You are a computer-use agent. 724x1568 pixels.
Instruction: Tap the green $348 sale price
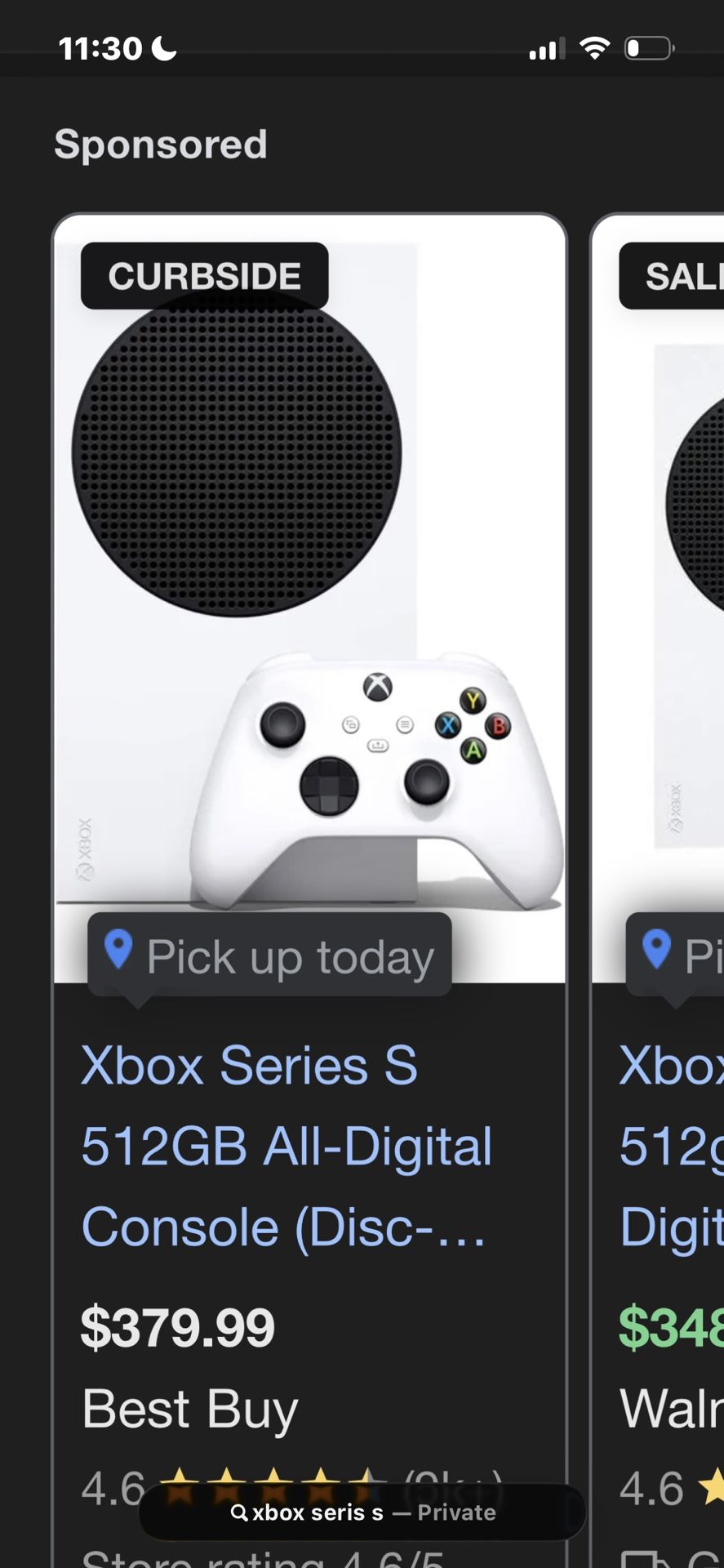671,1328
